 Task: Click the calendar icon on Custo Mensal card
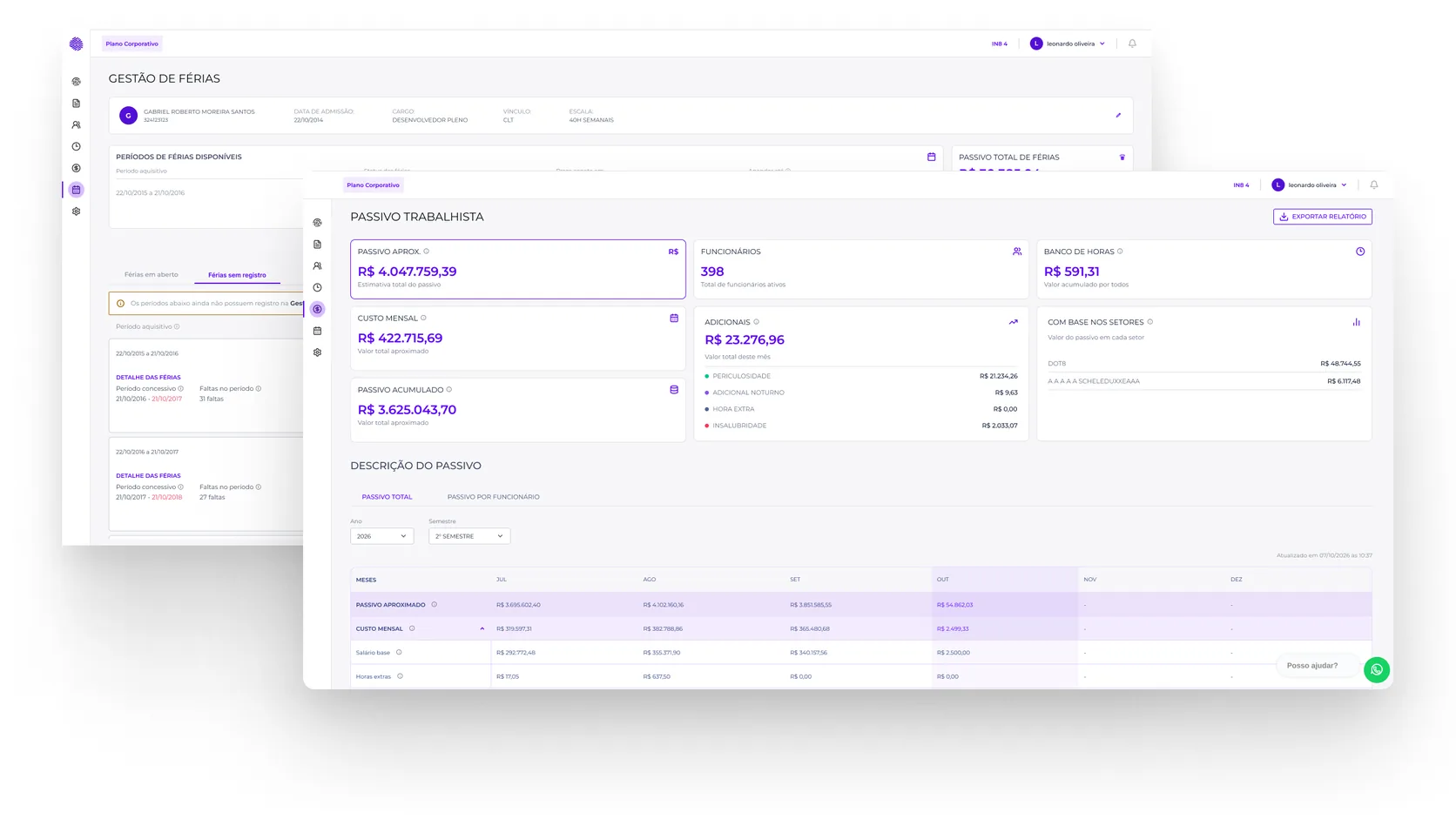[x=674, y=319]
